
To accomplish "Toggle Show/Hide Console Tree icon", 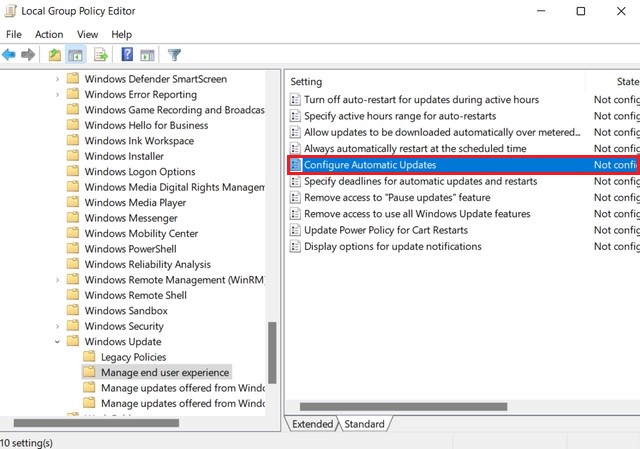I will (x=75, y=54).
